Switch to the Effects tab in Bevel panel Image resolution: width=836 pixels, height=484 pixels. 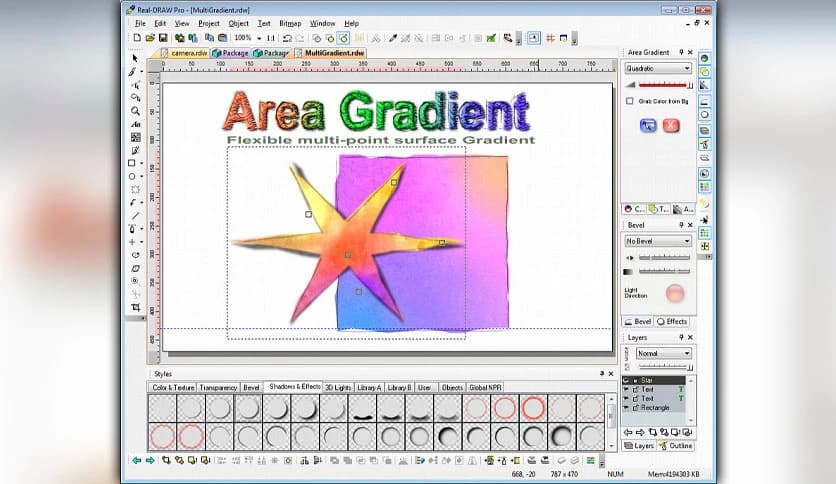coord(672,321)
